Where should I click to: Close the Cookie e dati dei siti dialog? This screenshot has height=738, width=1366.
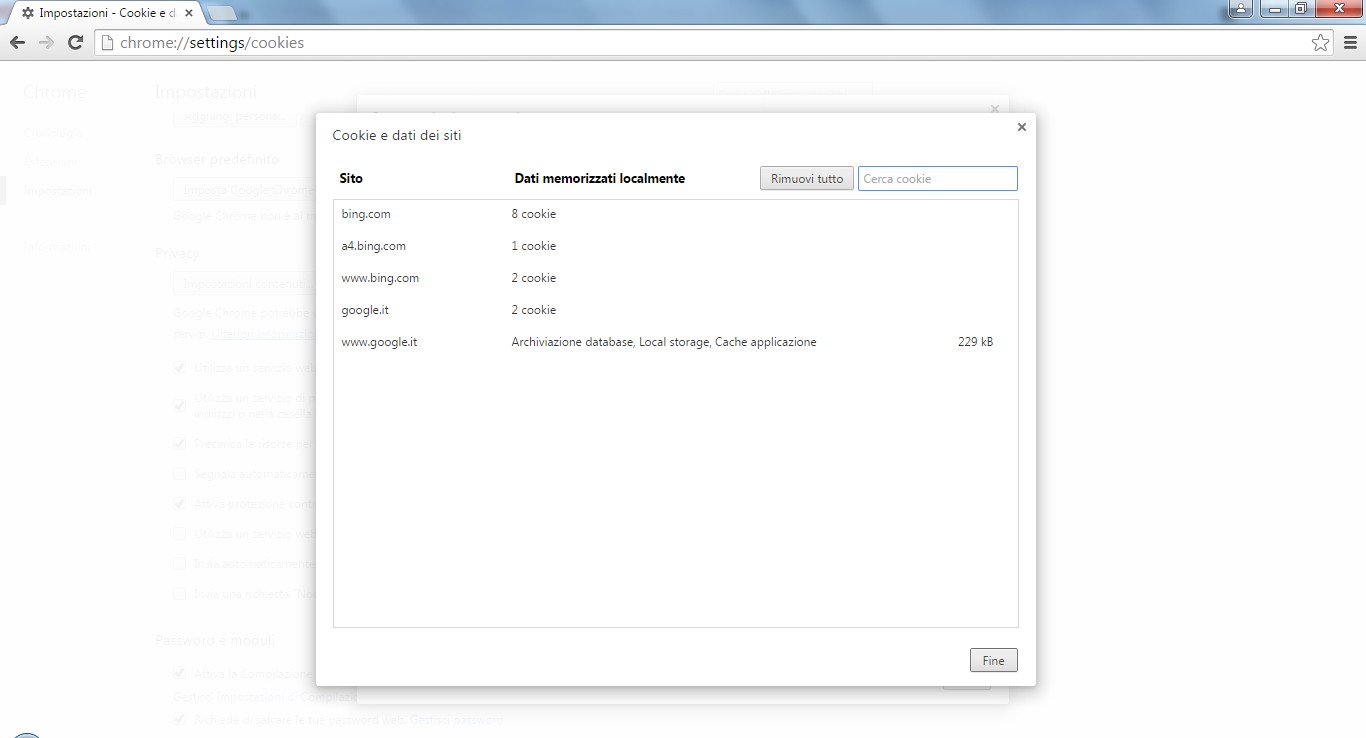tap(1021, 126)
